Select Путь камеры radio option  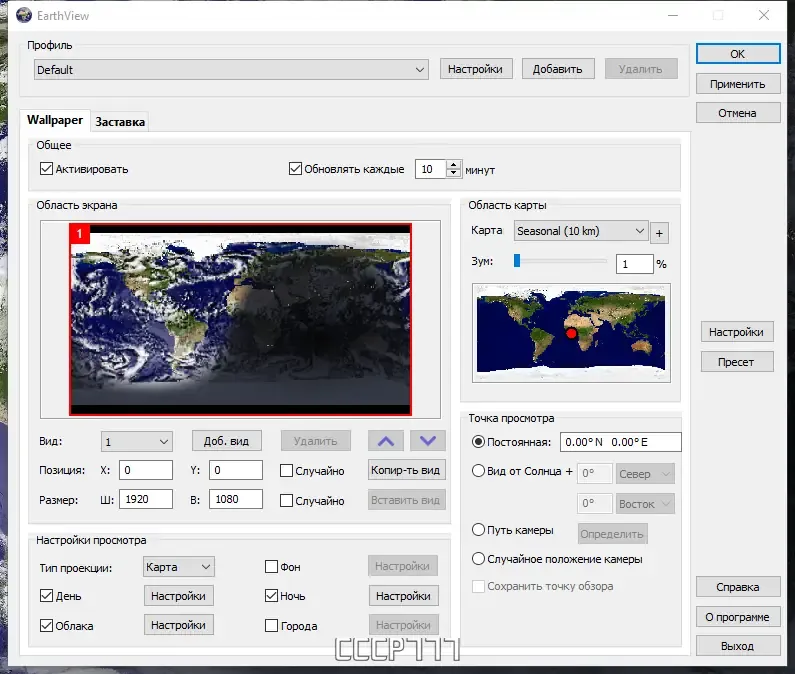coord(478,530)
